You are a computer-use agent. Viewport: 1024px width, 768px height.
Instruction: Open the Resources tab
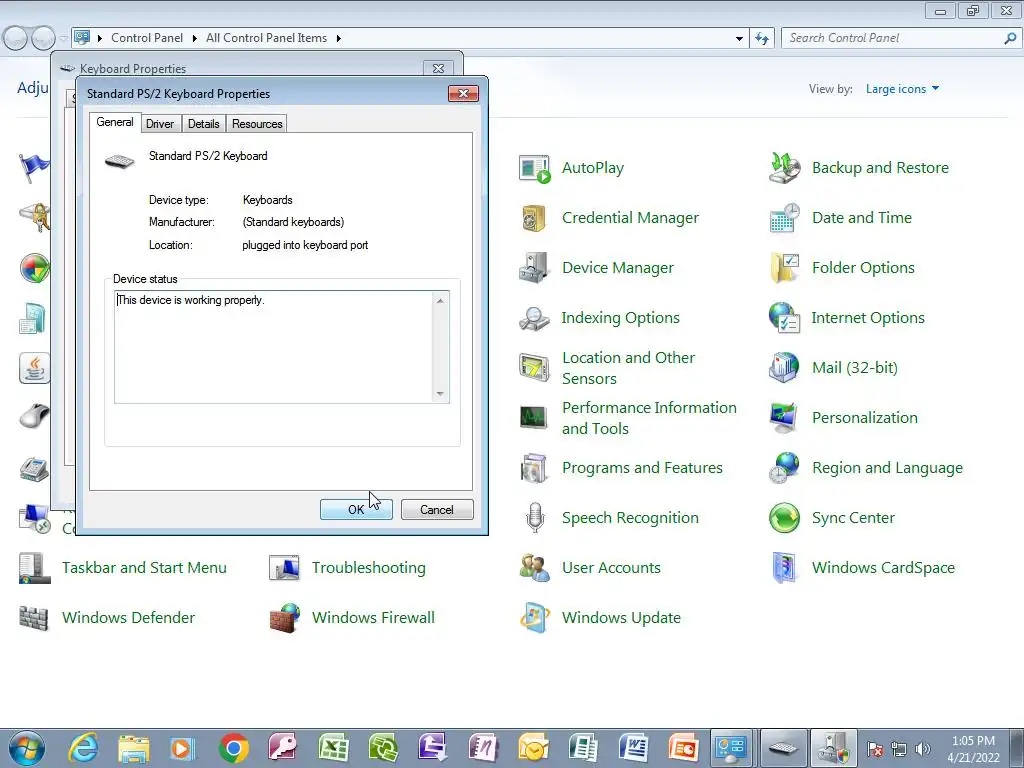pos(257,123)
